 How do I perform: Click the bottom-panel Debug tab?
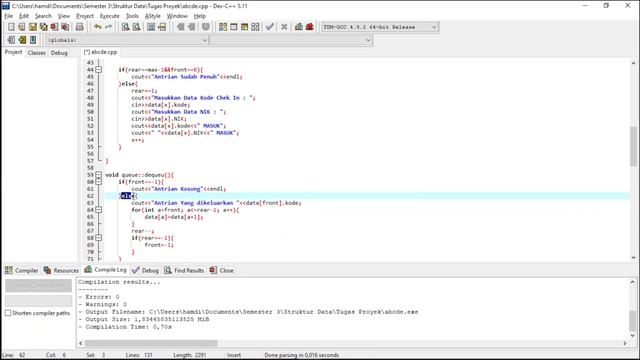pos(146,270)
